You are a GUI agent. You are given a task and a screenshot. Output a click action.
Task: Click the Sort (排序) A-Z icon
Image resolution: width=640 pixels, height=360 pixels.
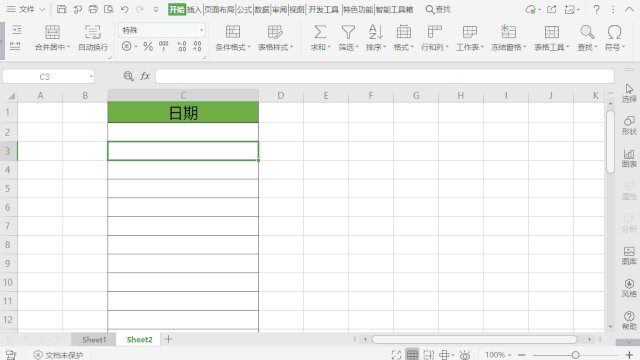pos(376,32)
